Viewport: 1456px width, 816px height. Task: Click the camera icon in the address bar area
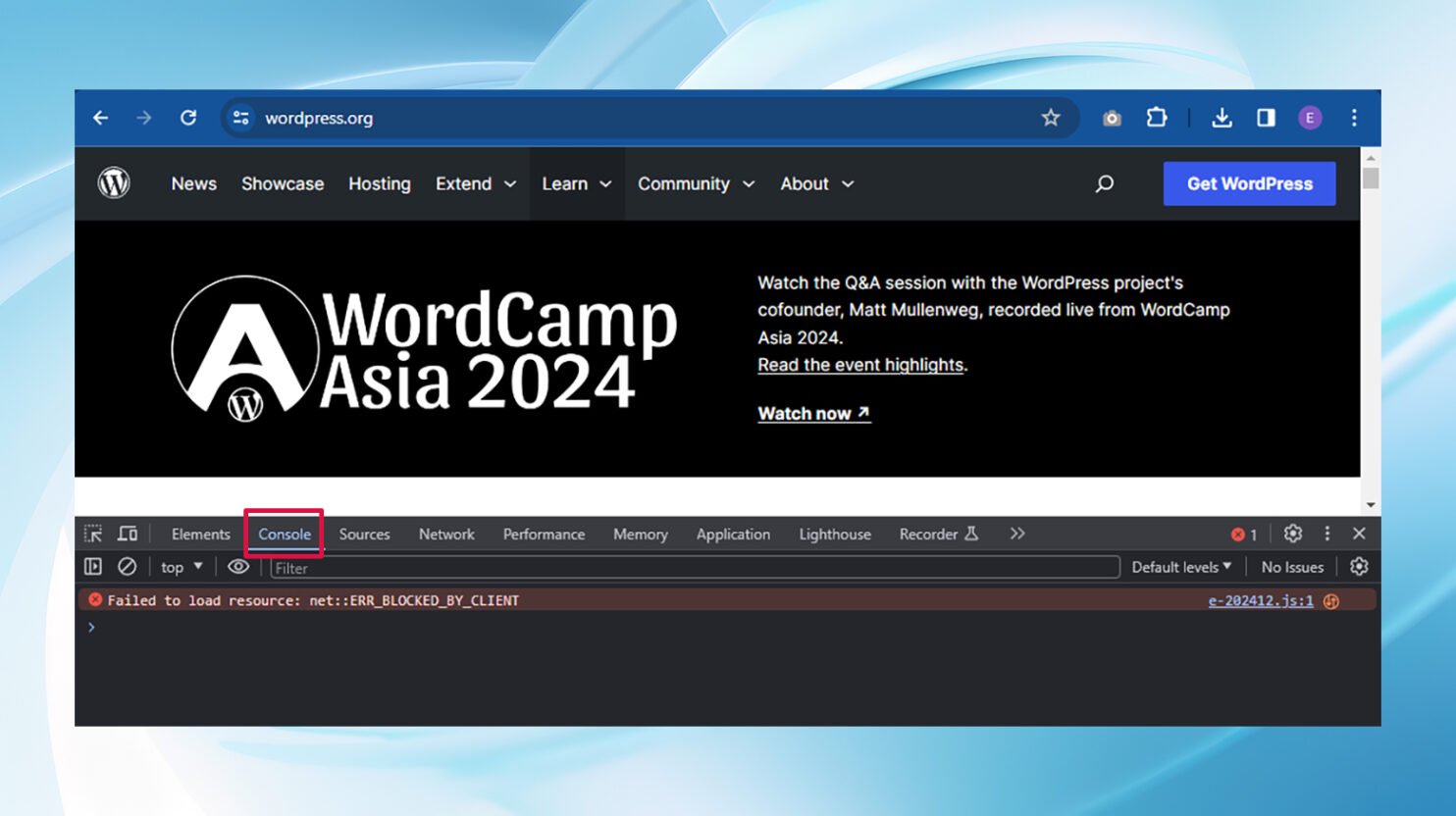tap(1112, 118)
